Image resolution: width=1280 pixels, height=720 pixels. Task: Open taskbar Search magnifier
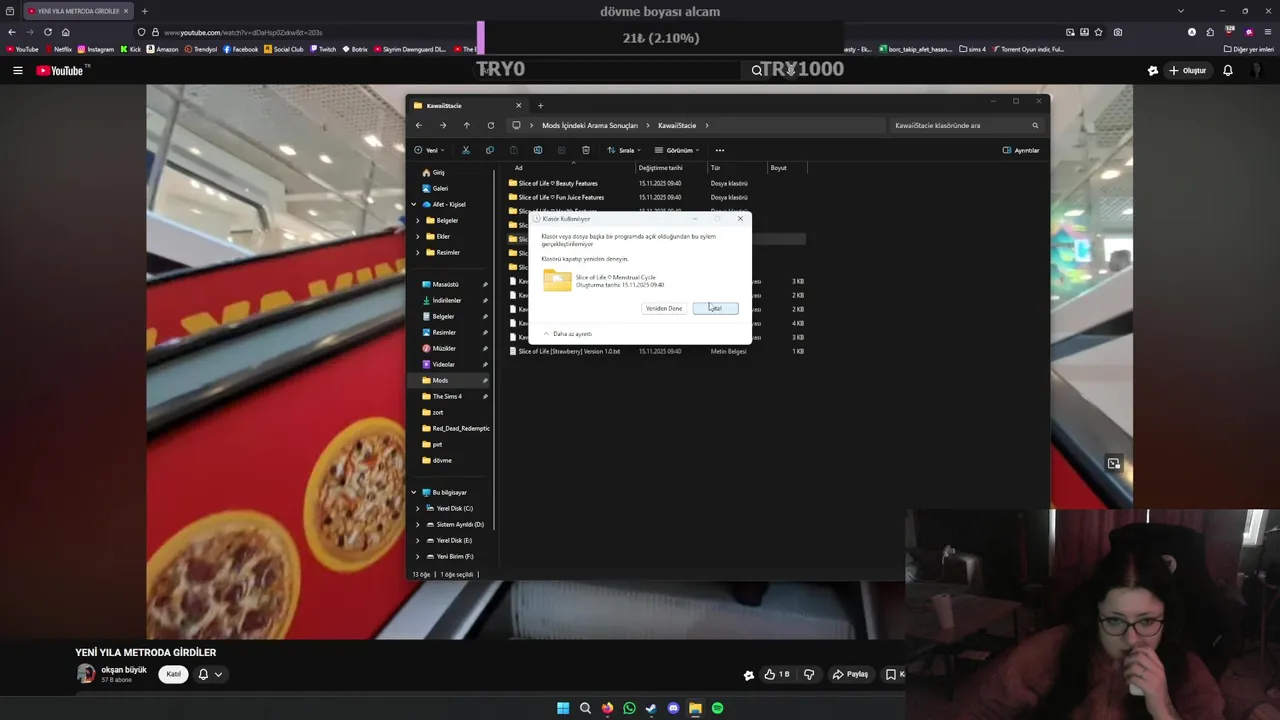point(585,708)
